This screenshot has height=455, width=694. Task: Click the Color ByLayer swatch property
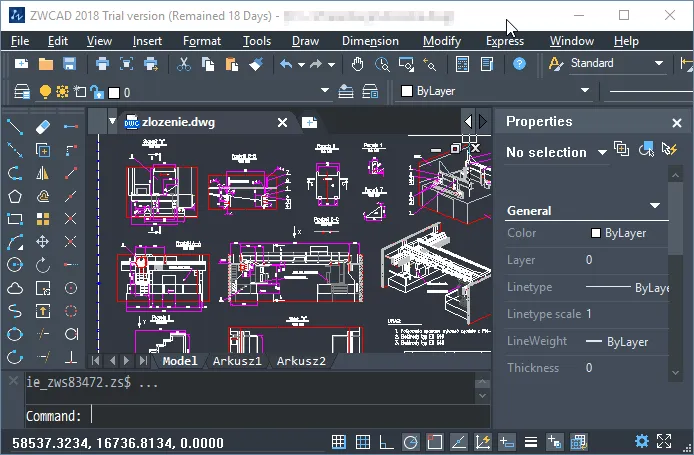596,233
